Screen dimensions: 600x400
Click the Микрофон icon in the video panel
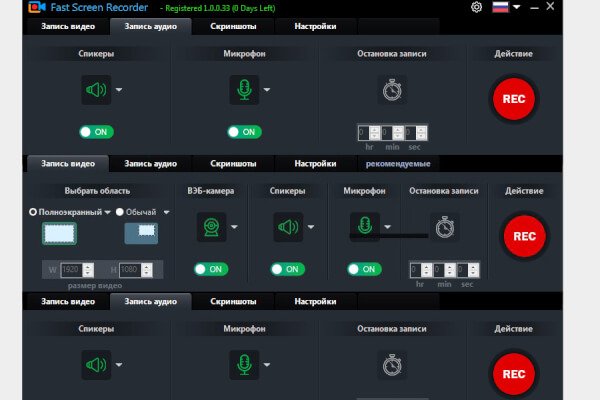(x=365, y=226)
